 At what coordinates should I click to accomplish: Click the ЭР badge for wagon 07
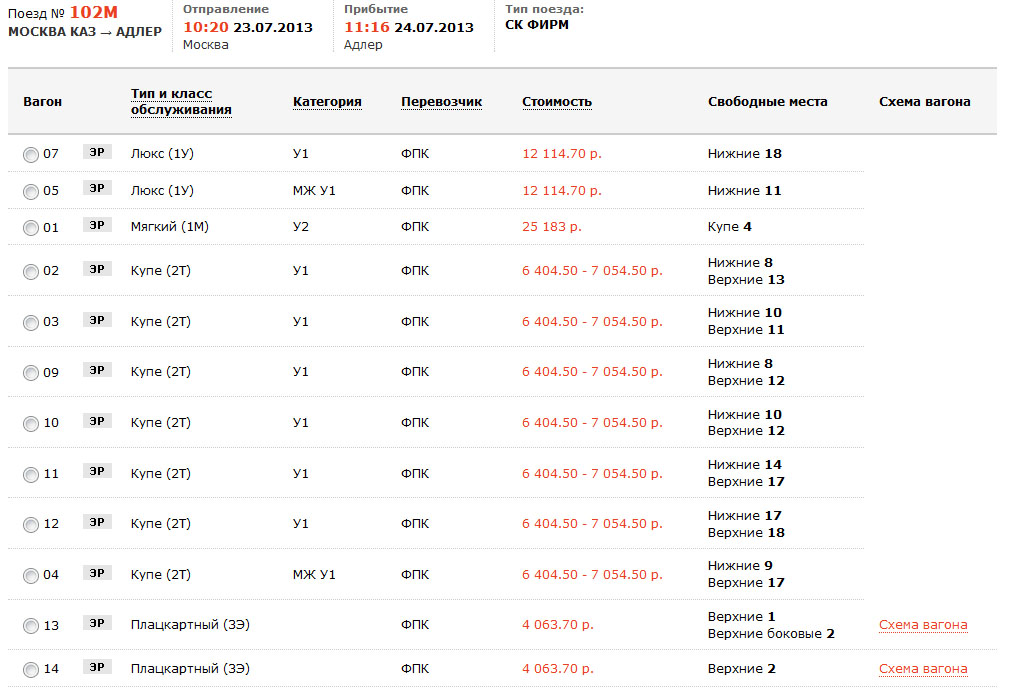coord(97,153)
